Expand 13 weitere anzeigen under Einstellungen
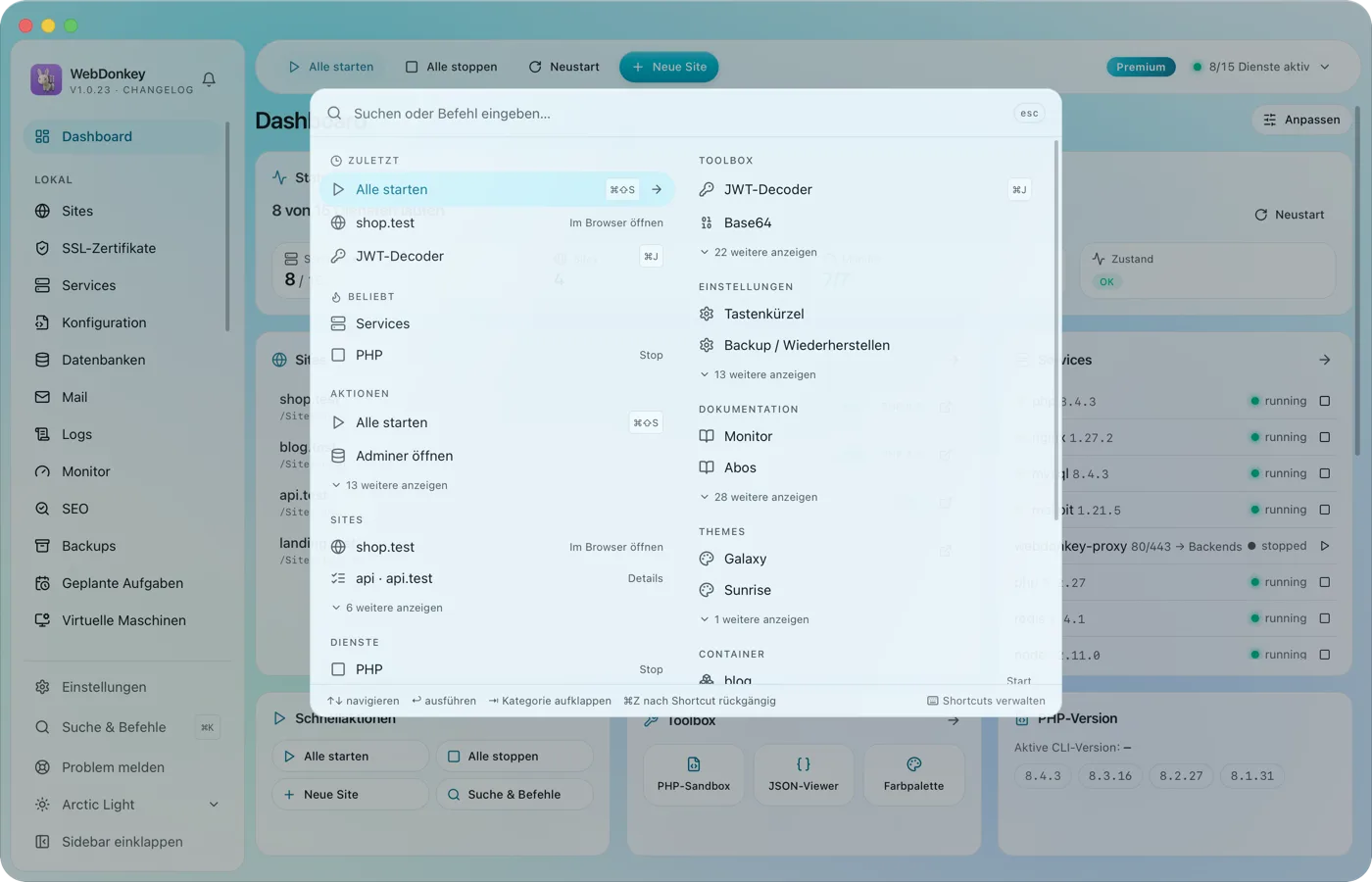The height and width of the screenshot is (882, 1372). pyautogui.click(x=758, y=374)
